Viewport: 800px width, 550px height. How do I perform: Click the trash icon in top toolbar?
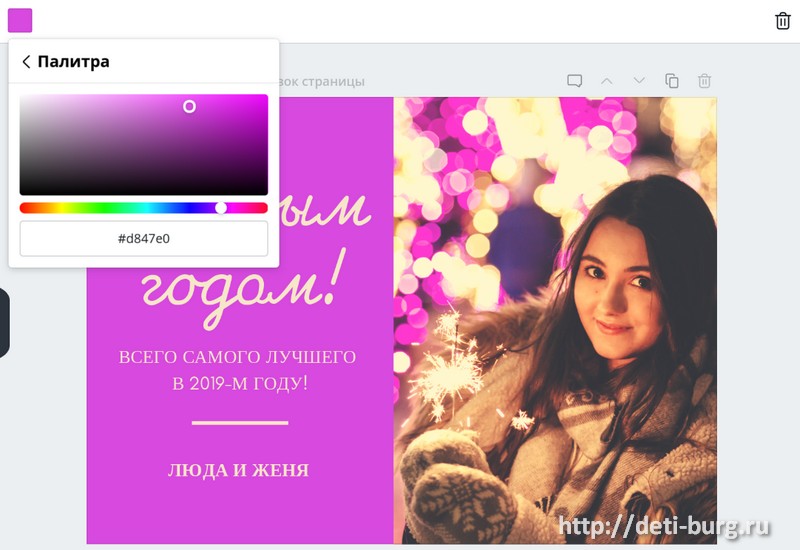click(x=783, y=21)
